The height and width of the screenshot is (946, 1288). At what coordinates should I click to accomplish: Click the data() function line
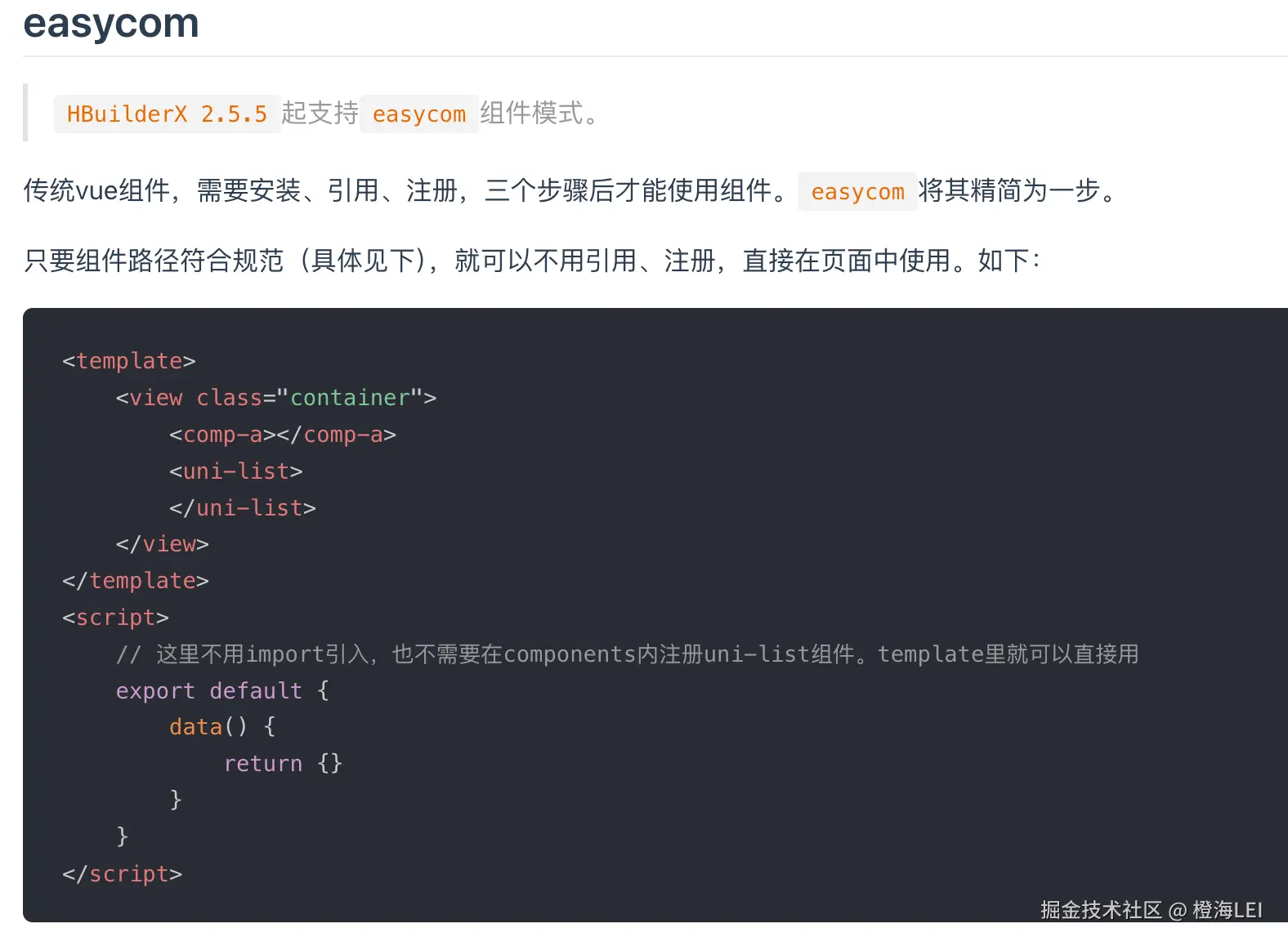click(x=222, y=727)
